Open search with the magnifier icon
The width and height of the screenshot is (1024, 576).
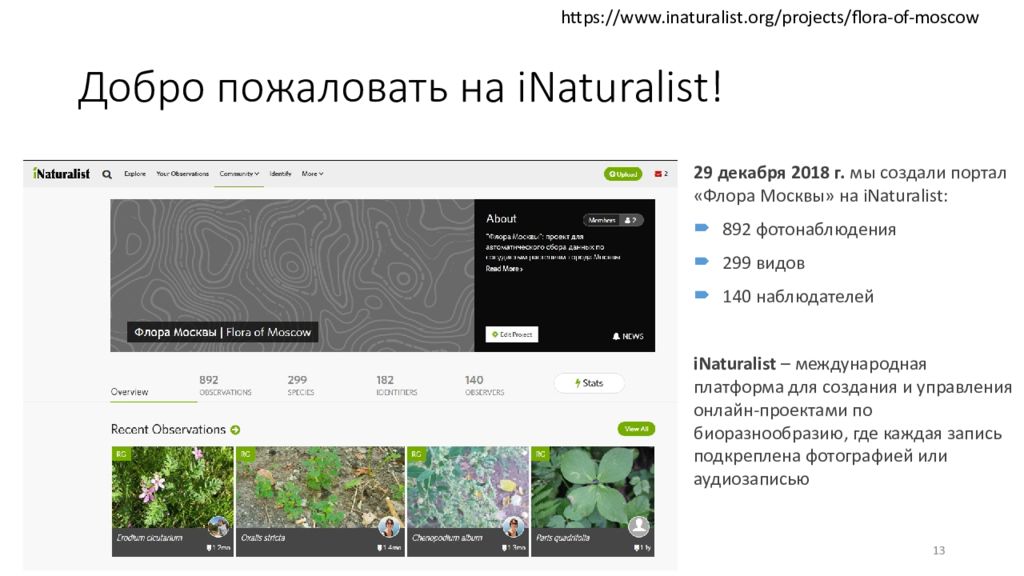(107, 174)
